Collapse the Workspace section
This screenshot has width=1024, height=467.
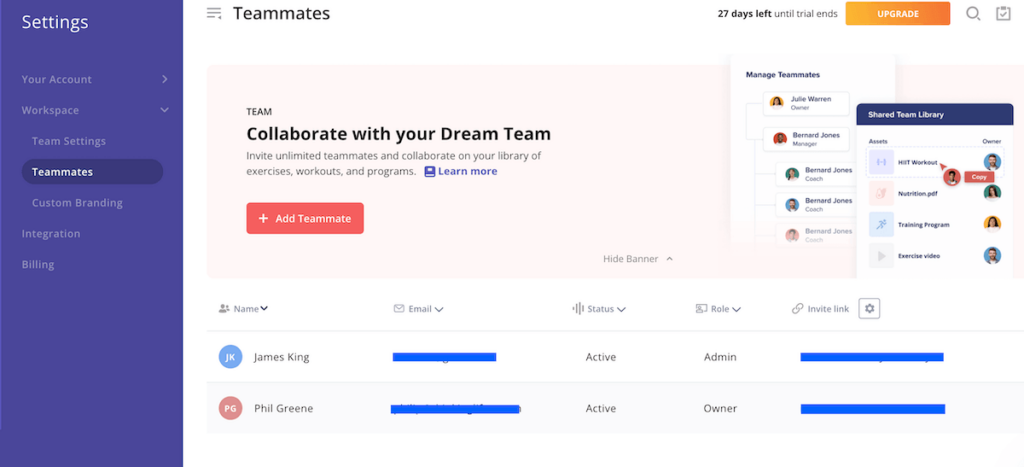coord(165,110)
